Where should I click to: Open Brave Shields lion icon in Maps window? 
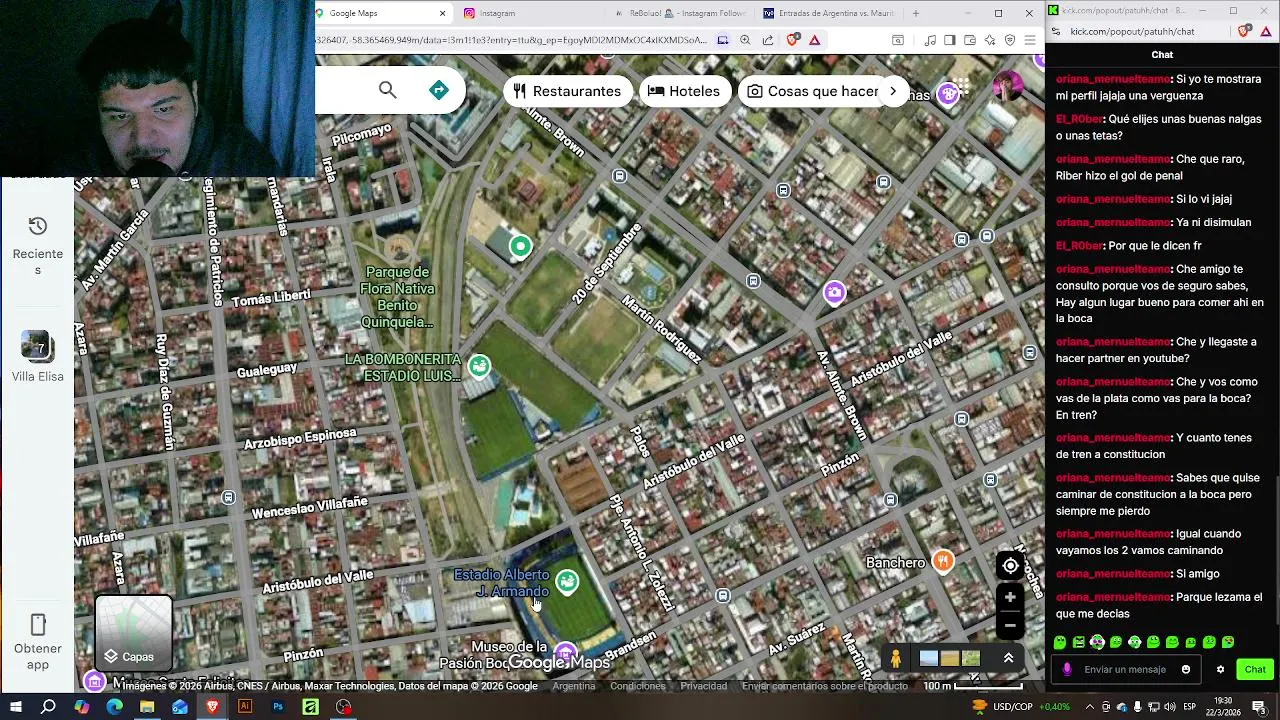[x=793, y=40]
